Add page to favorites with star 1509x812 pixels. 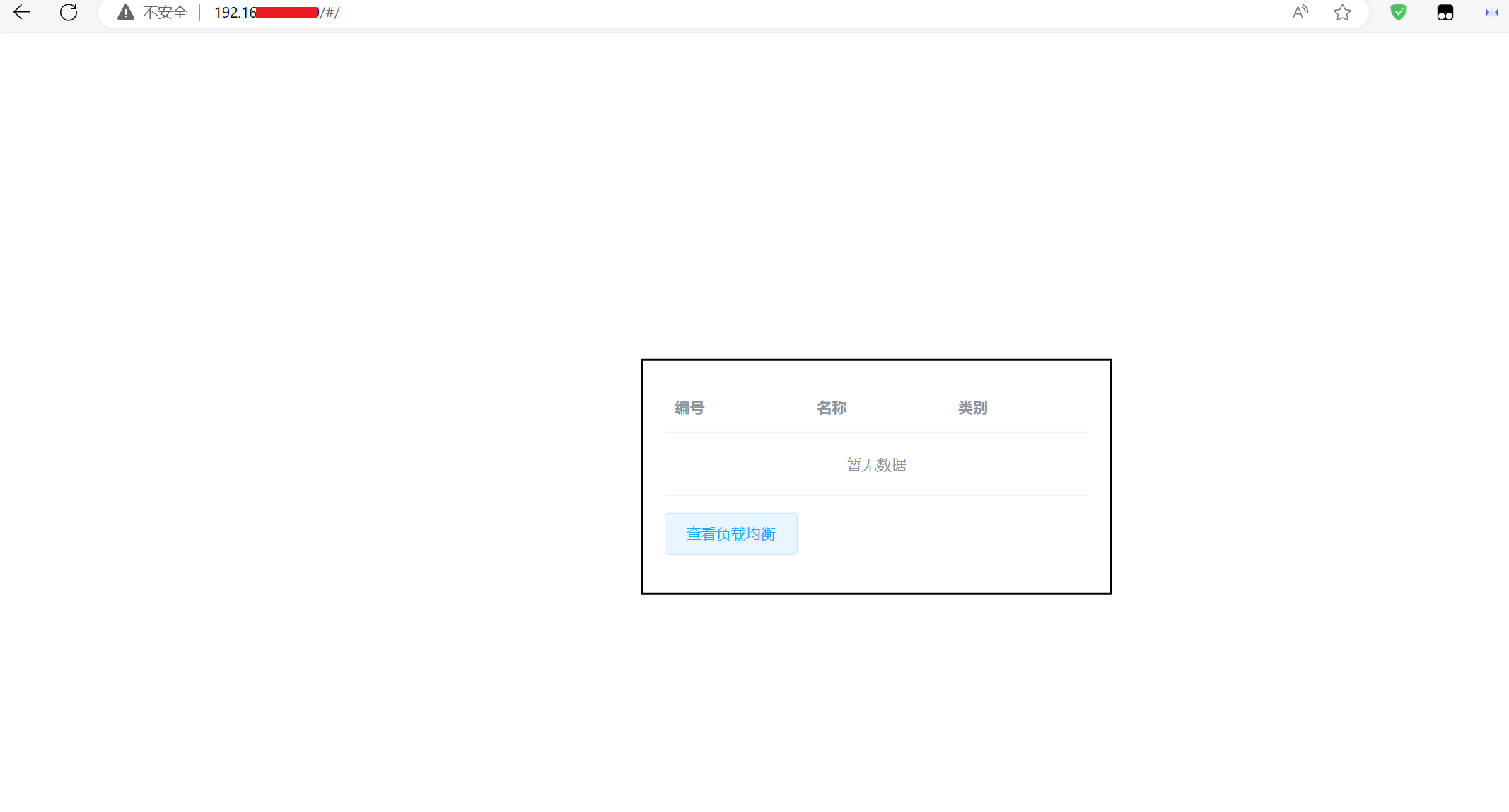[x=1342, y=12]
